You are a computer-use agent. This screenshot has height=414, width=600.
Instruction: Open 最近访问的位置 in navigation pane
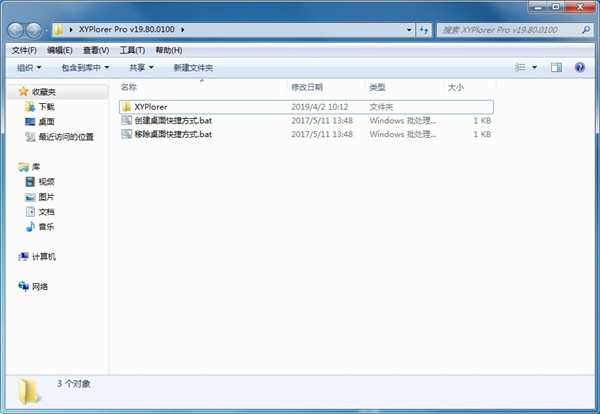tap(66, 137)
